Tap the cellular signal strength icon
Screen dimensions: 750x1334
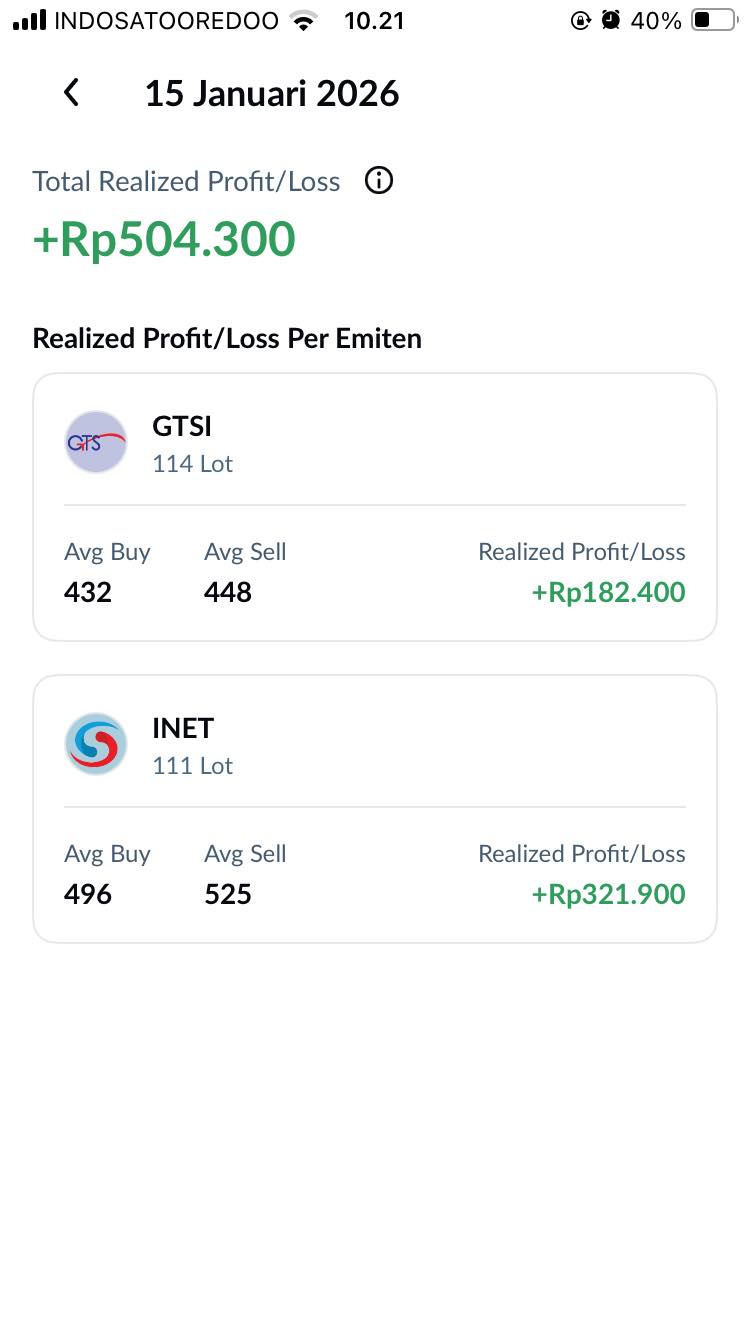(x=30, y=20)
